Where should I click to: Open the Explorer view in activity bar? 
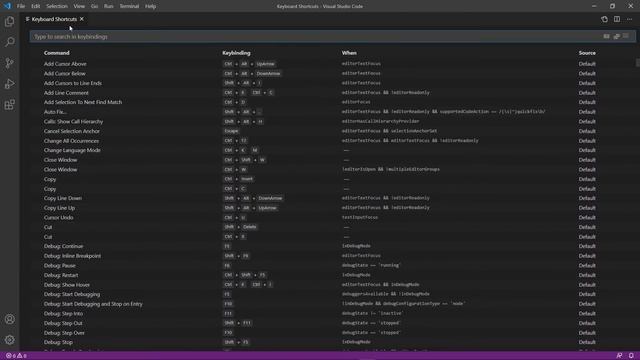(x=9, y=21)
